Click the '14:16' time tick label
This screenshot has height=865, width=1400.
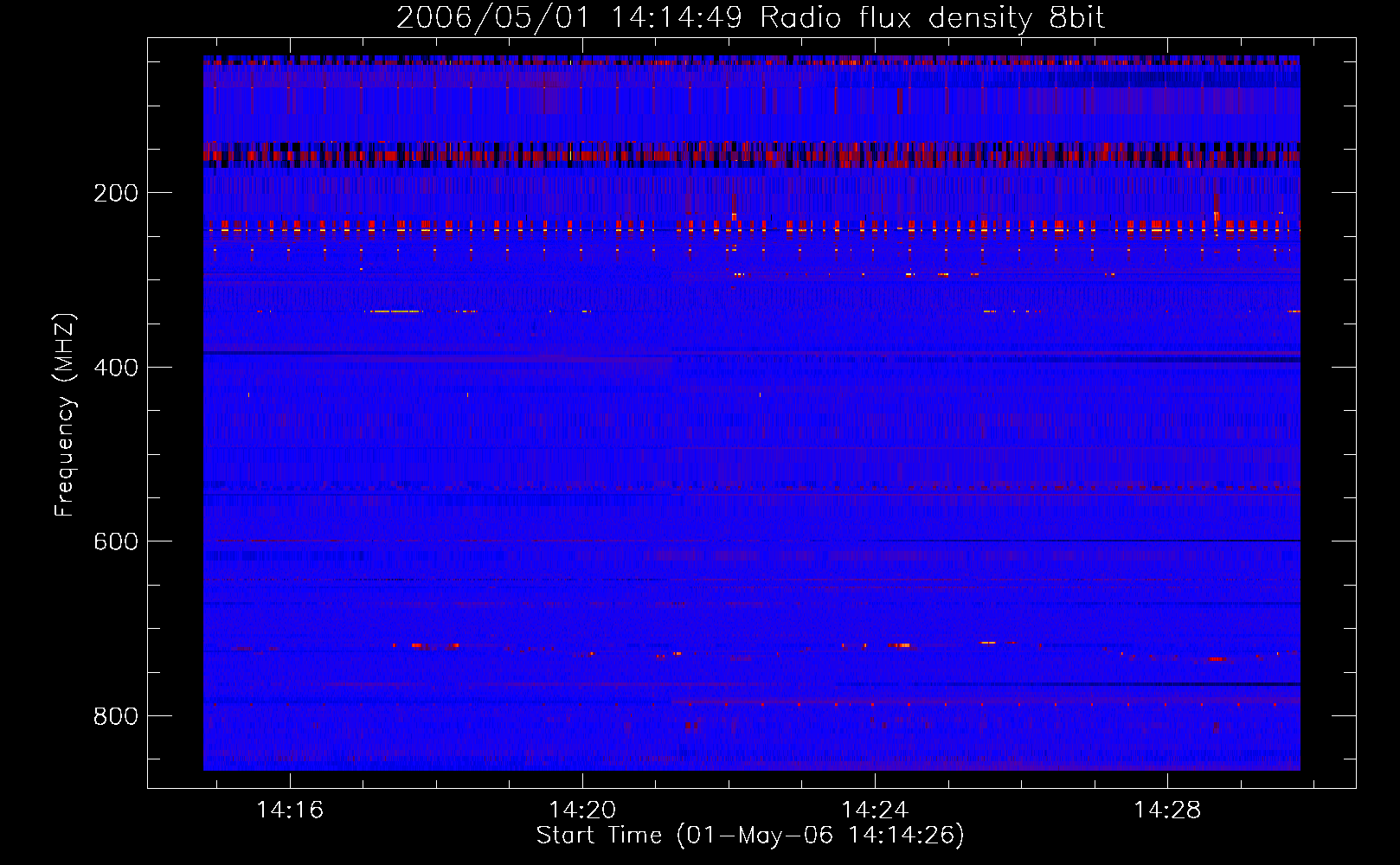click(290, 810)
